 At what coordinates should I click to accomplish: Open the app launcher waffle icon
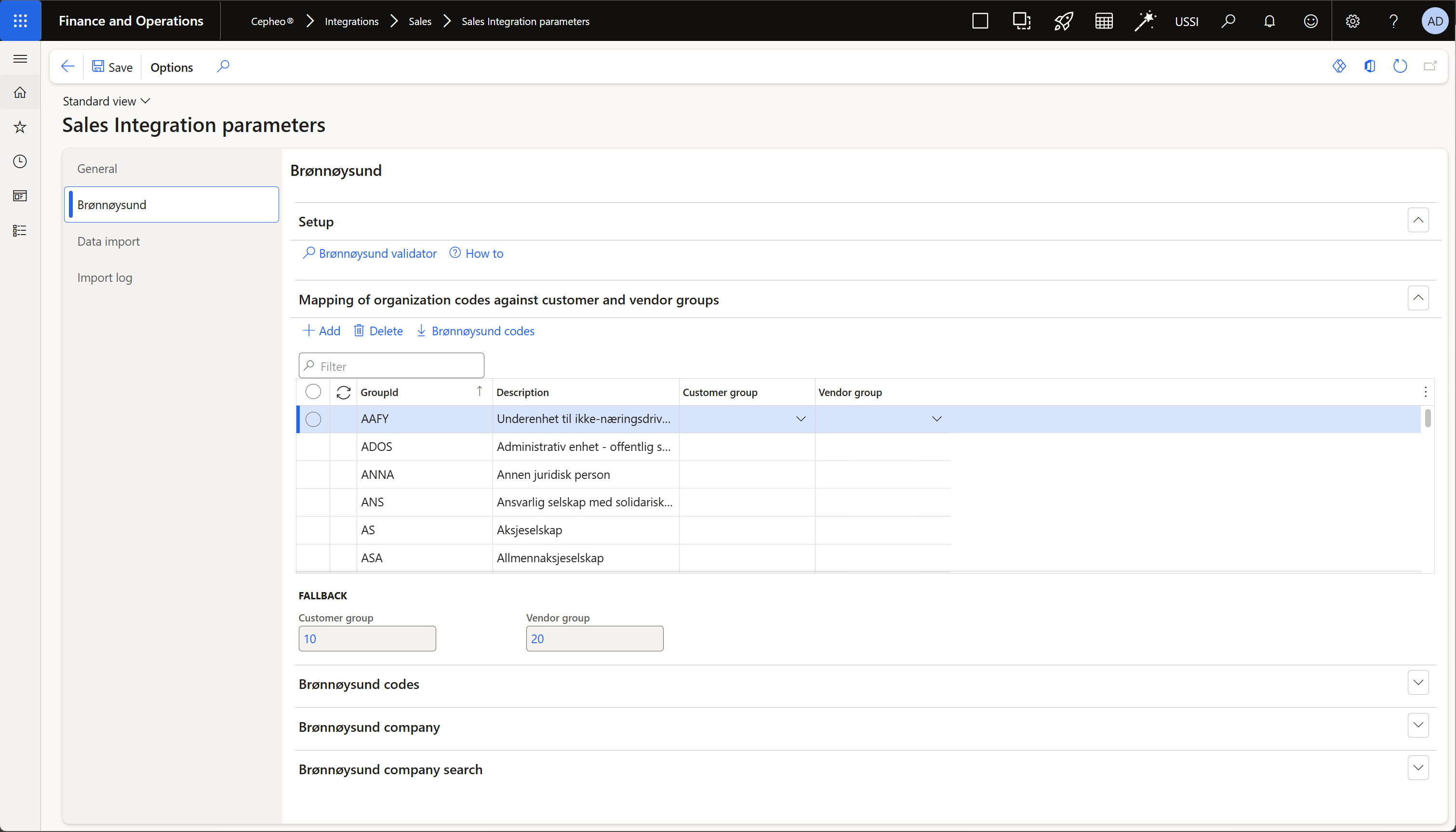pyautogui.click(x=20, y=21)
